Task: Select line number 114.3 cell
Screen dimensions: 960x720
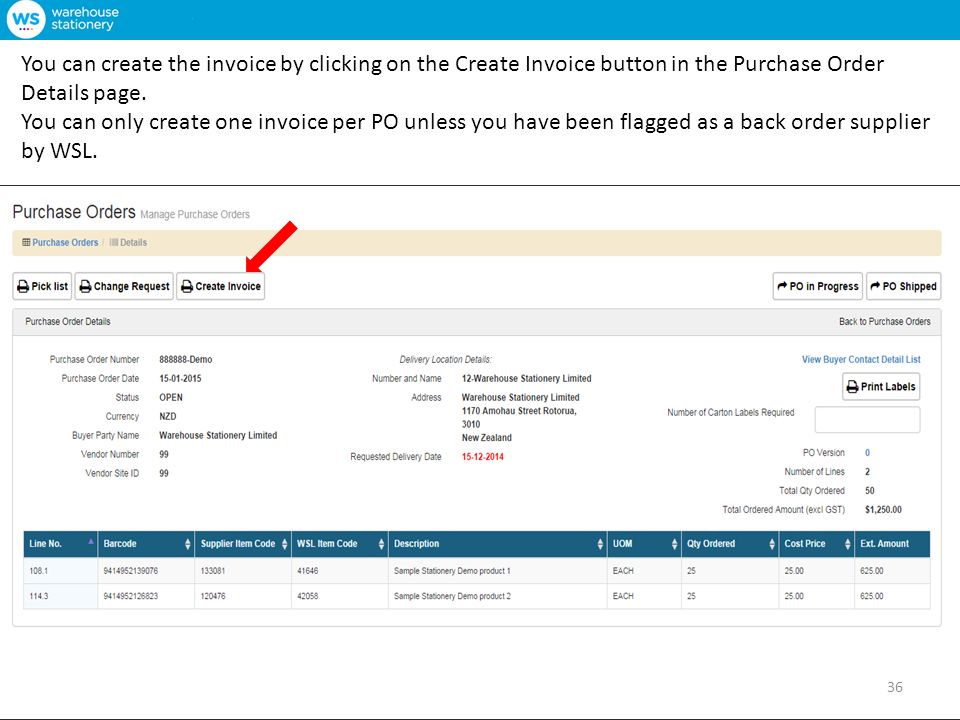Action: 61,596
